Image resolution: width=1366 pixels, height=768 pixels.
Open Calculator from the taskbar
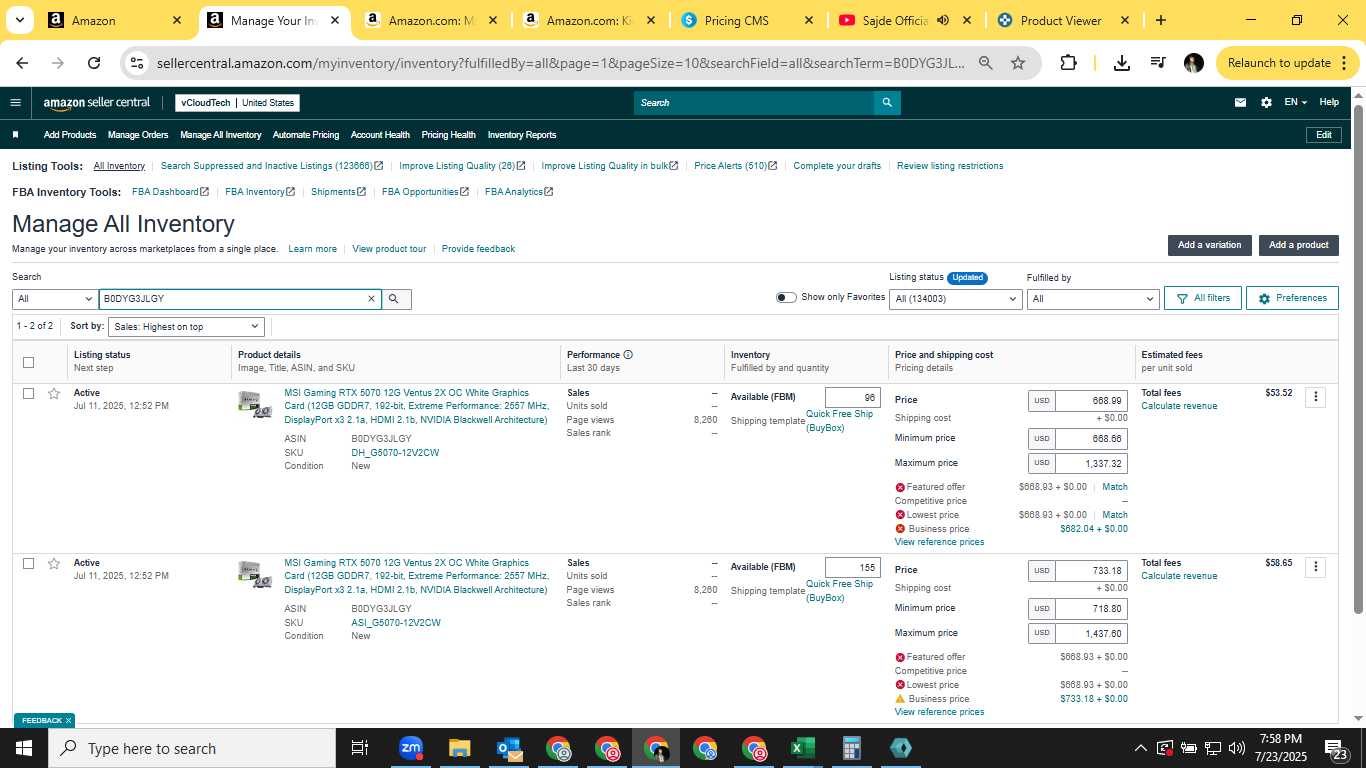click(851, 748)
